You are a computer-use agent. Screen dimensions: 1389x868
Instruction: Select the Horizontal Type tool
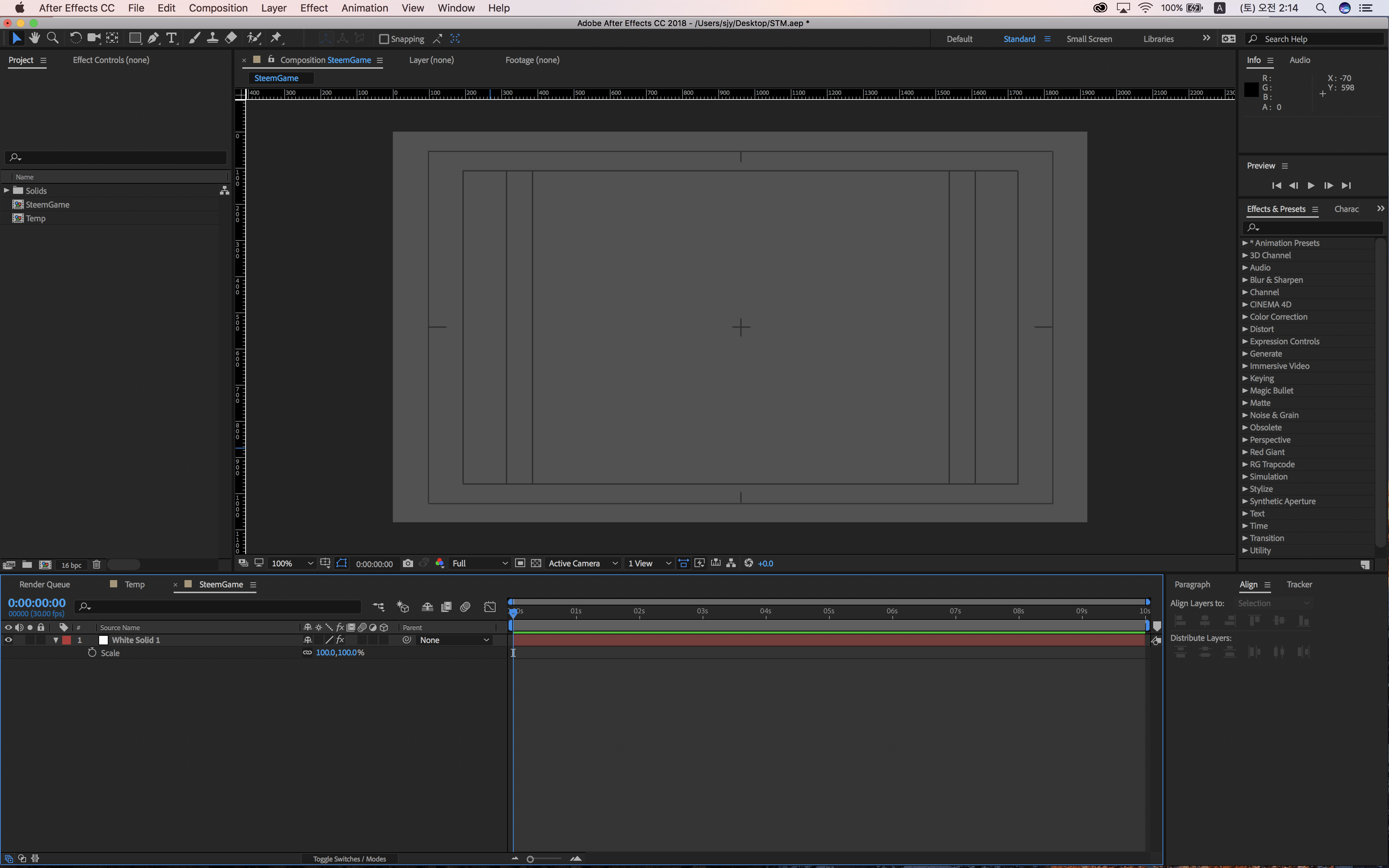point(171,38)
